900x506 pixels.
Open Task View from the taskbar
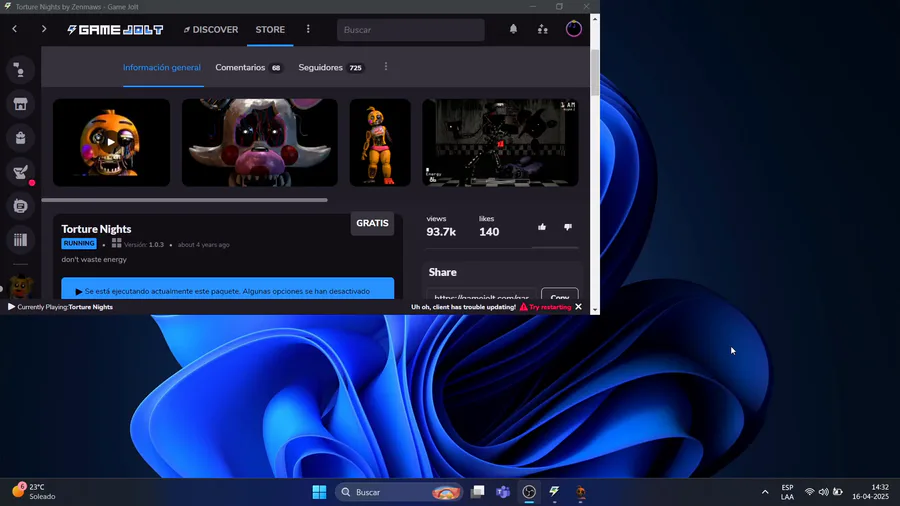click(x=478, y=492)
